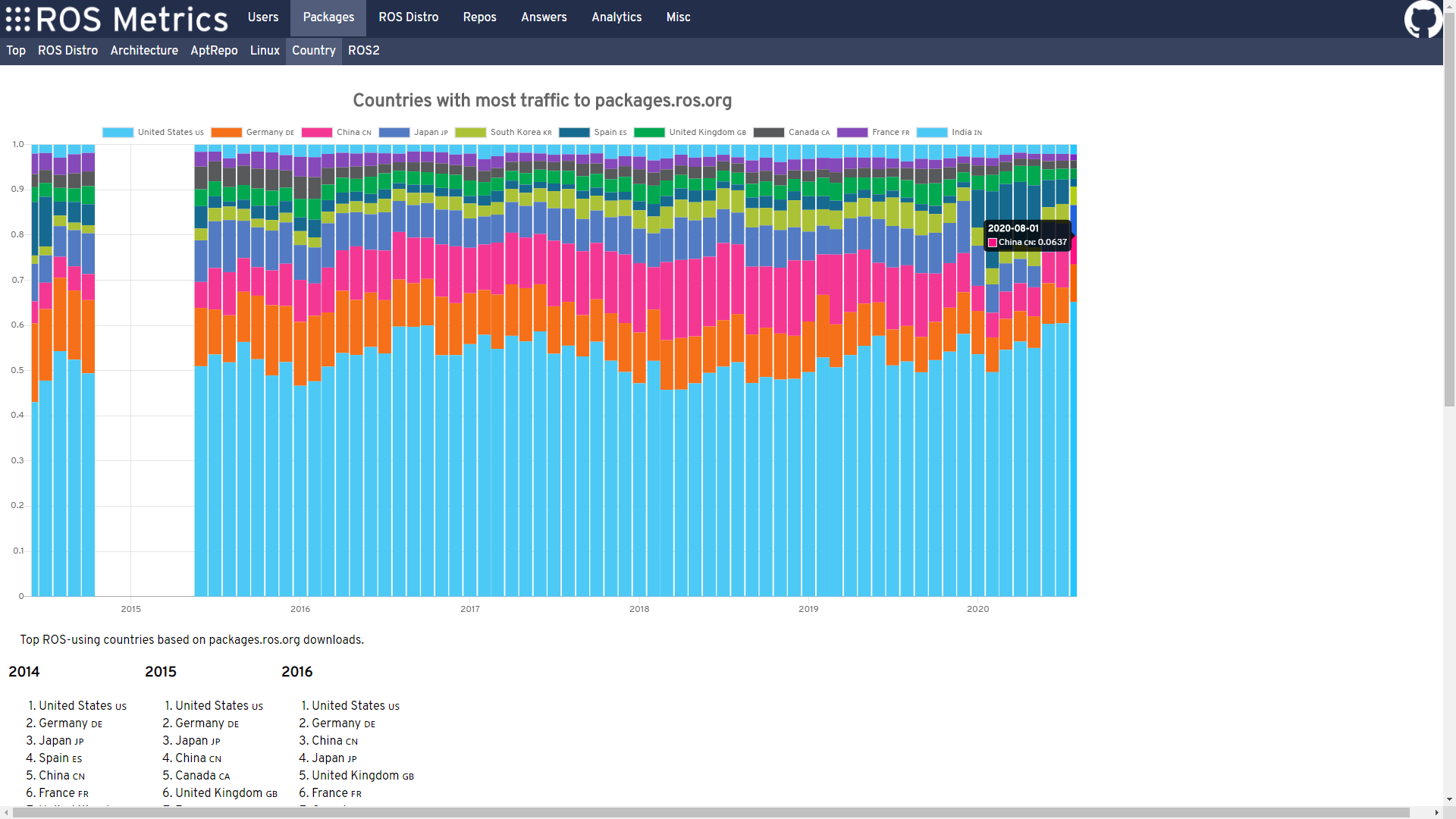Image resolution: width=1456 pixels, height=819 pixels.
Task: Open the GitHub octocat icon link
Action: tap(1423, 18)
